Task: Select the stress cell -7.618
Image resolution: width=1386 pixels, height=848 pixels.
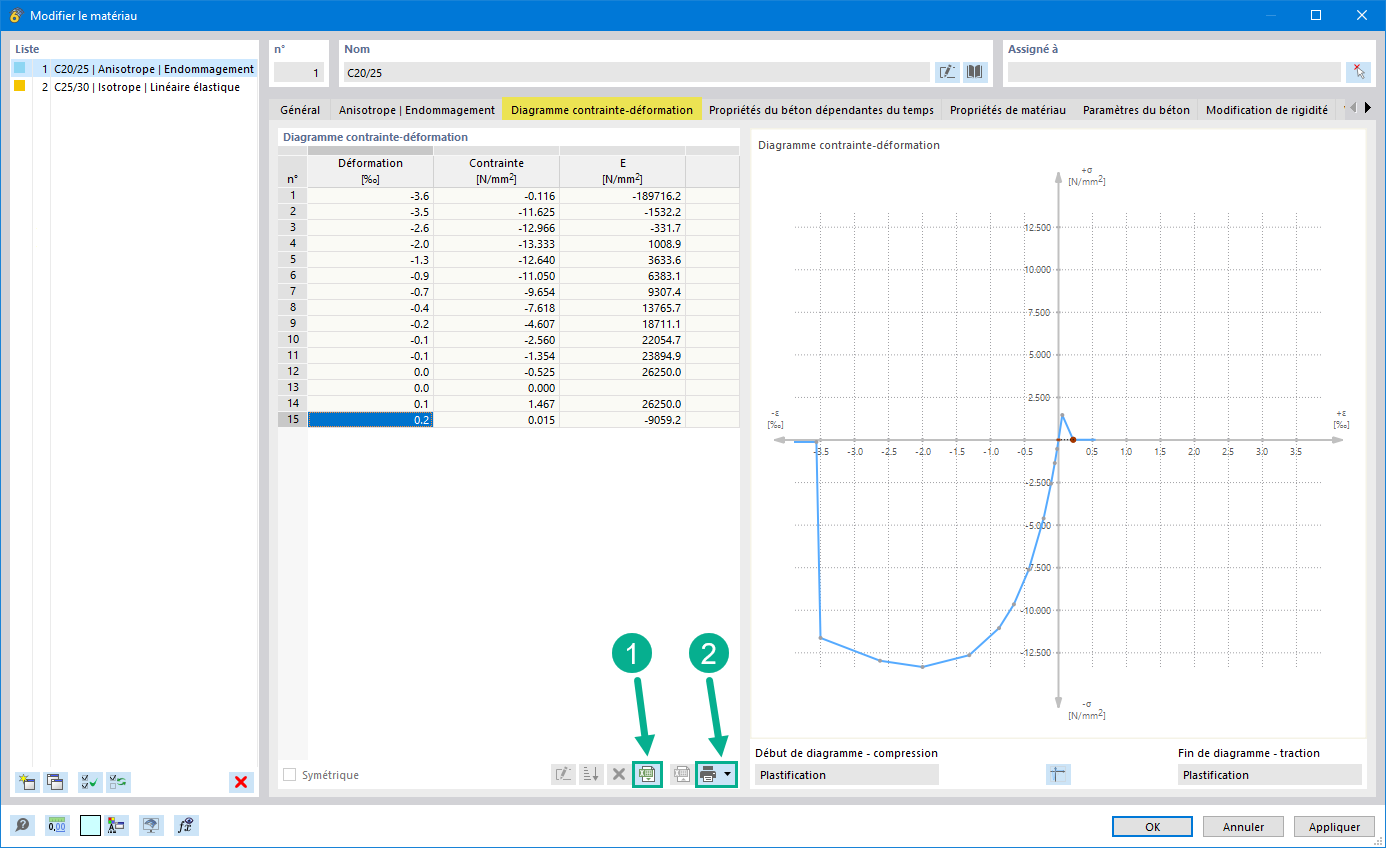Action: tap(496, 307)
